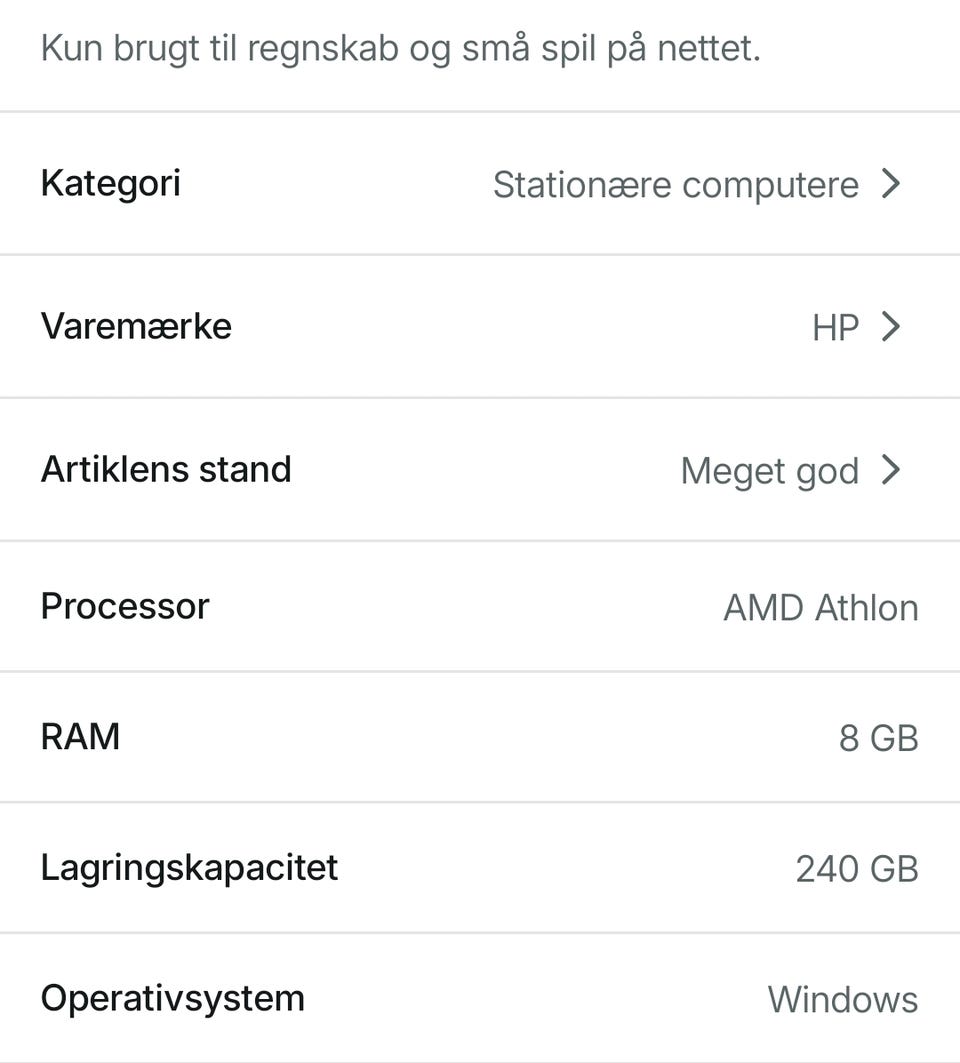The width and height of the screenshot is (960, 1063).
Task: Tap the 8 GB value
Action: coord(878,738)
